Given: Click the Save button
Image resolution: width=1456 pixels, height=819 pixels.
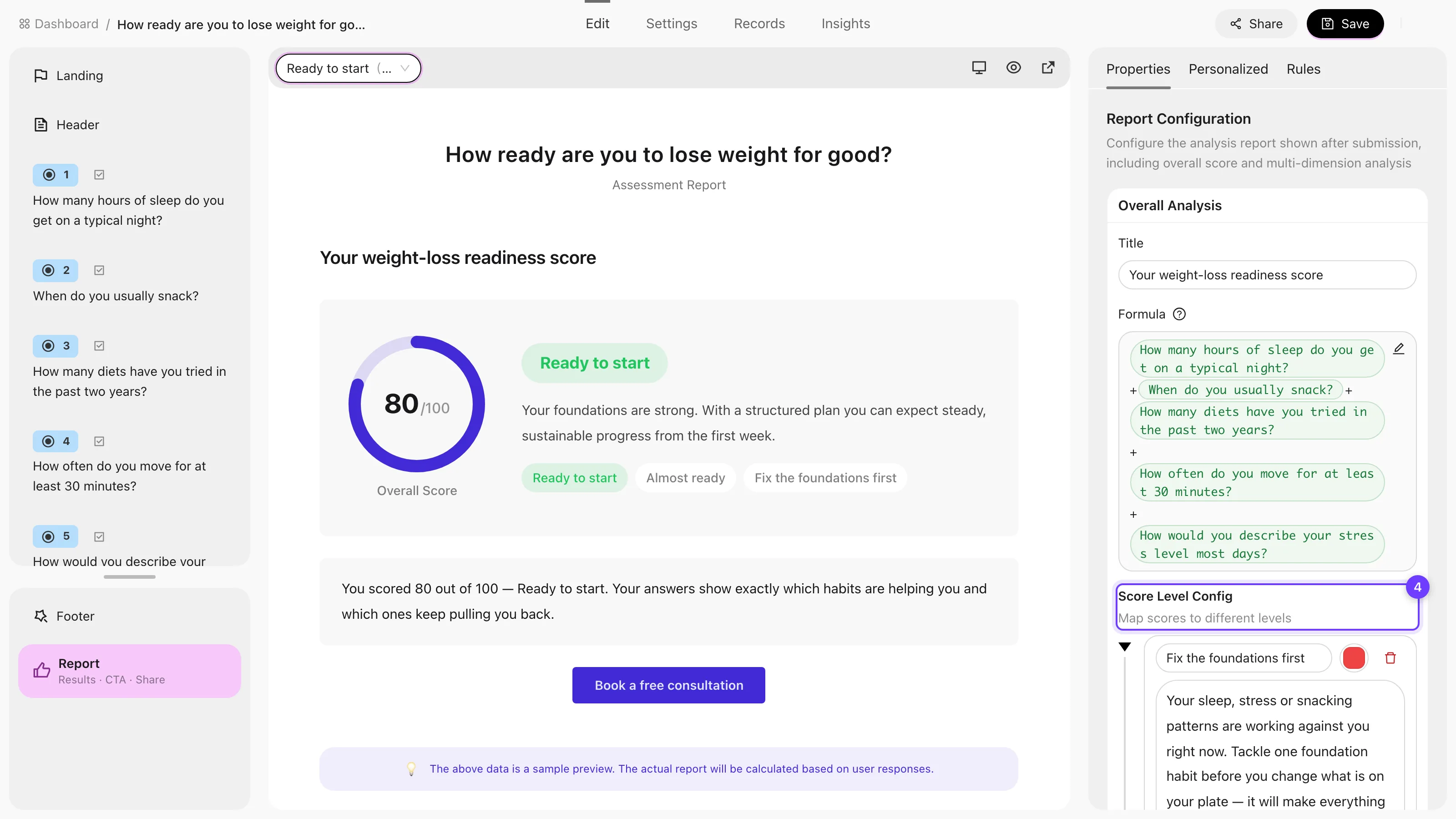Looking at the screenshot, I should (x=1345, y=24).
